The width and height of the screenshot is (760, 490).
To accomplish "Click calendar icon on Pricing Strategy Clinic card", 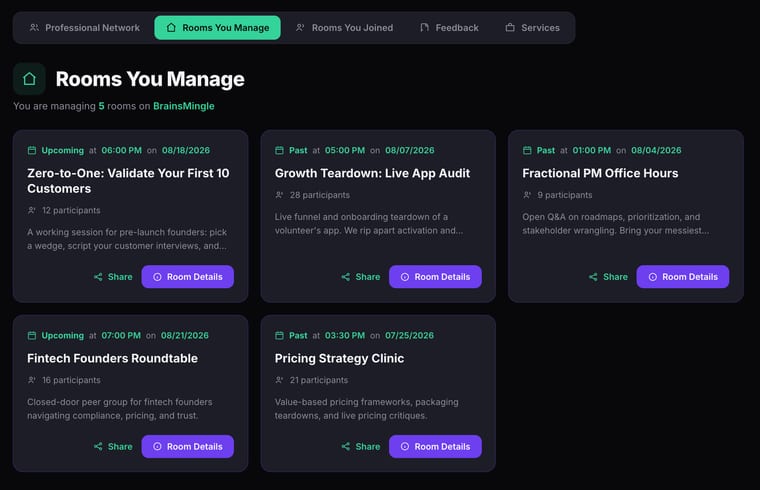I will tap(279, 335).
